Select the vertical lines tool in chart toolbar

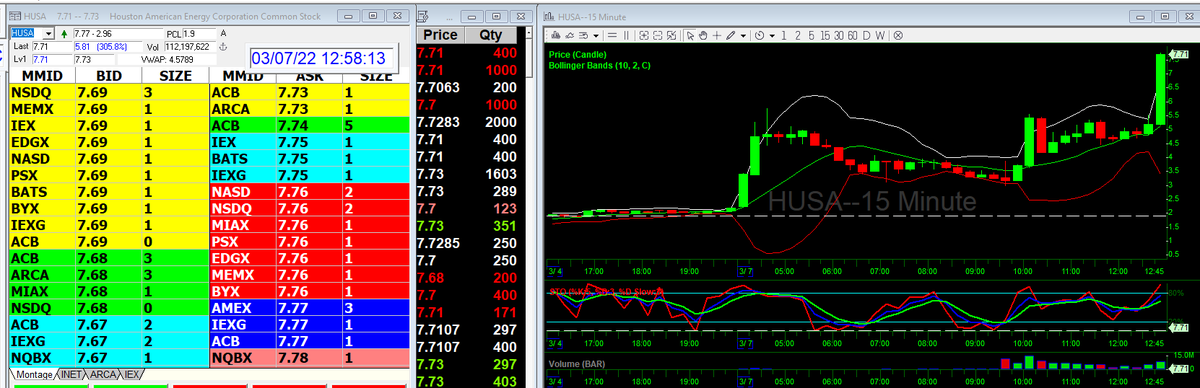(x=626, y=35)
